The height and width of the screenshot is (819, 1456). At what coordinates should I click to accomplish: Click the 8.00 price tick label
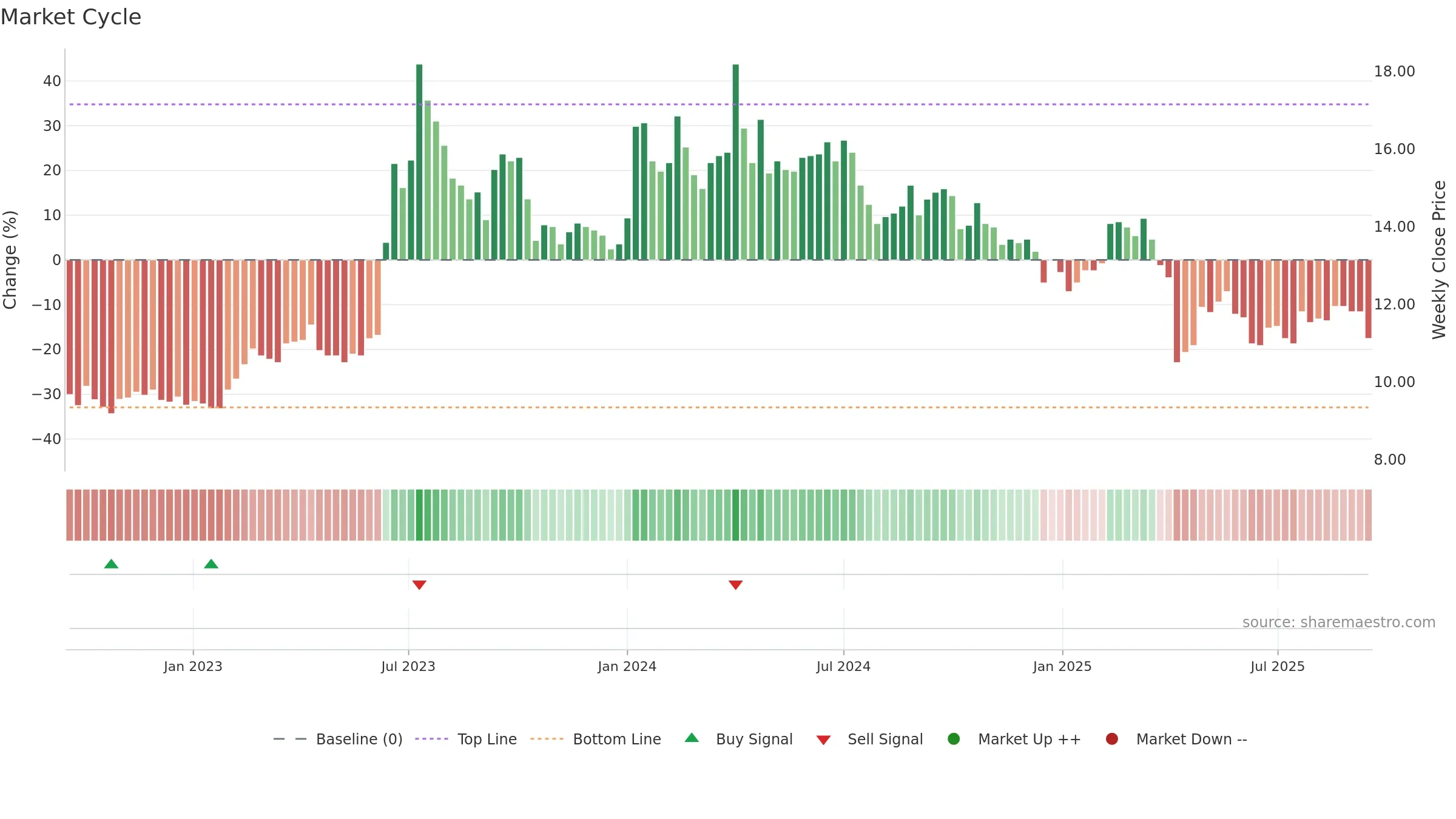pyautogui.click(x=1390, y=459)
